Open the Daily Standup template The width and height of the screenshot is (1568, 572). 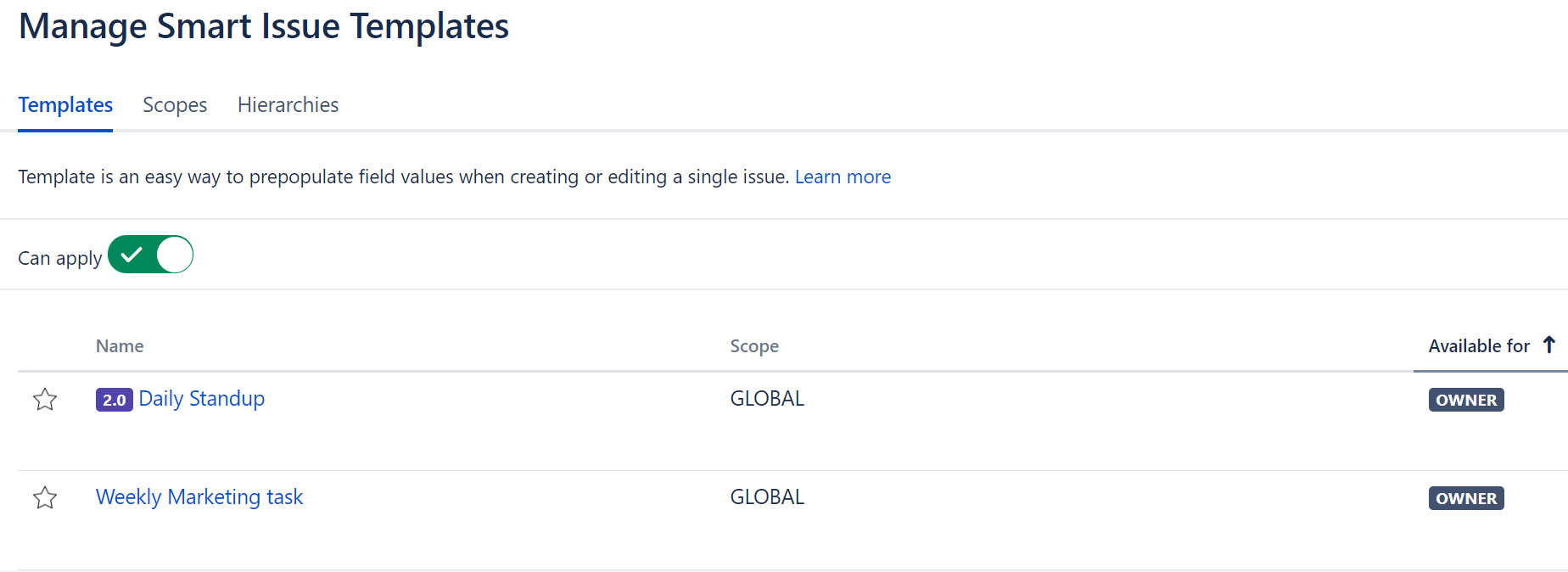click(202, 399)
